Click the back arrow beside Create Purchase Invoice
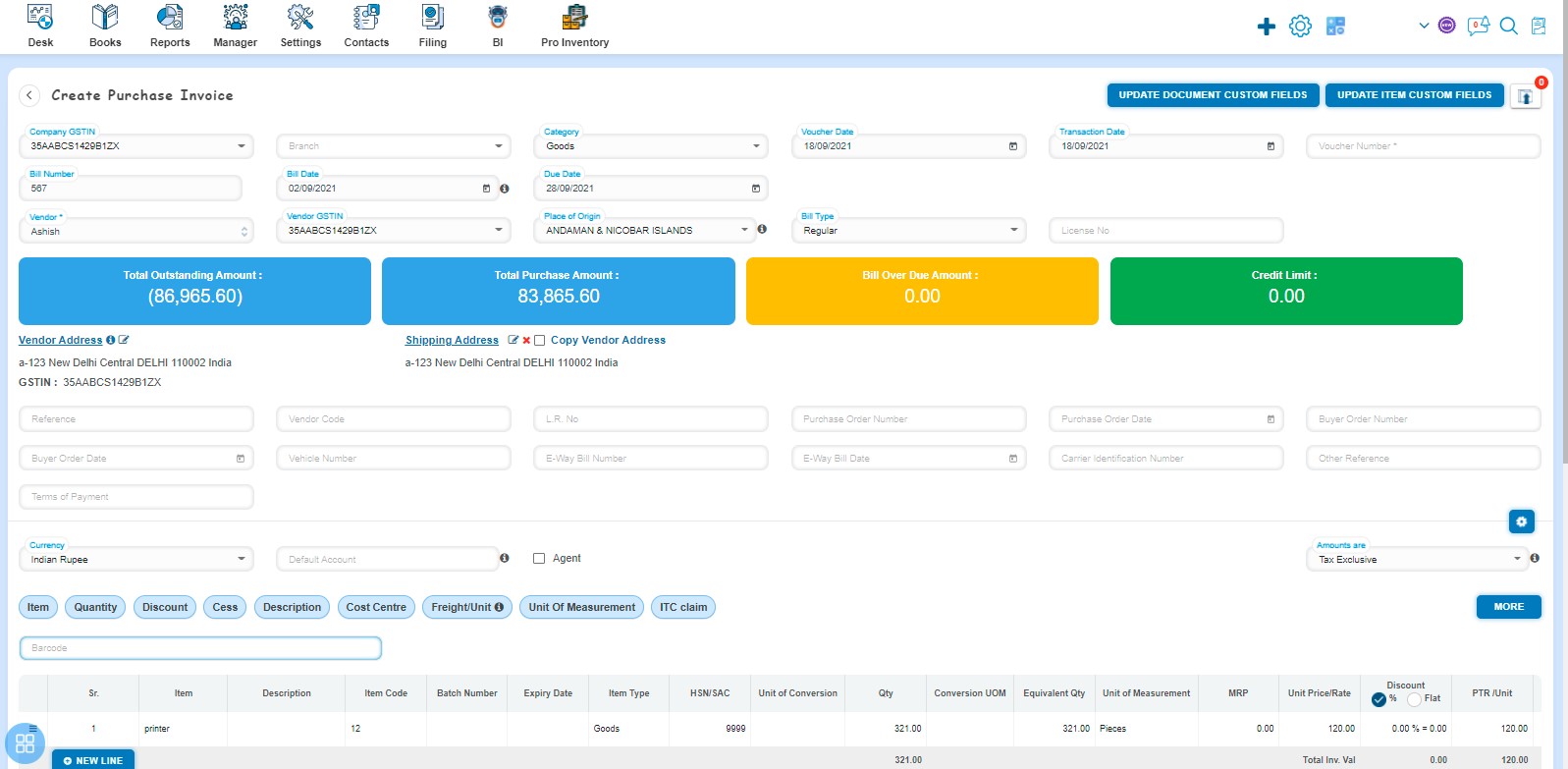 29,95
